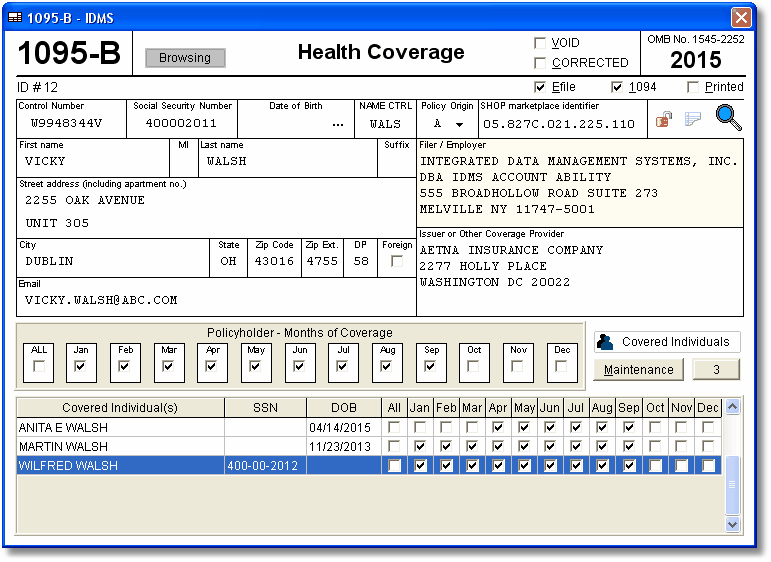771x562 pixels.
Task: Click the Browsing mode button
Action: (185, 58)
